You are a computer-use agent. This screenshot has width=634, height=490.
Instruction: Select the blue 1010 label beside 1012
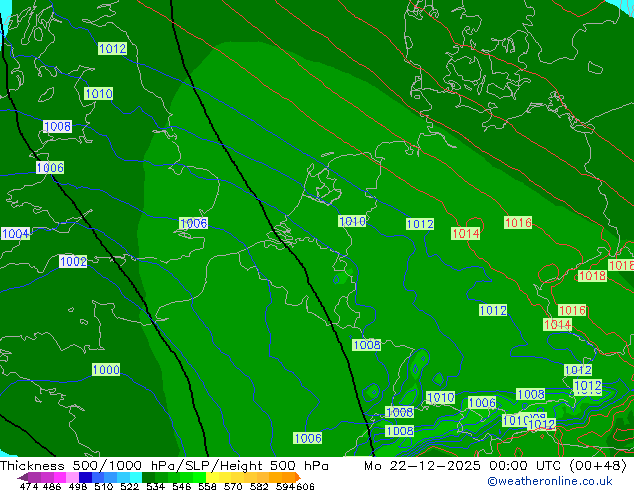coord(352,222)
